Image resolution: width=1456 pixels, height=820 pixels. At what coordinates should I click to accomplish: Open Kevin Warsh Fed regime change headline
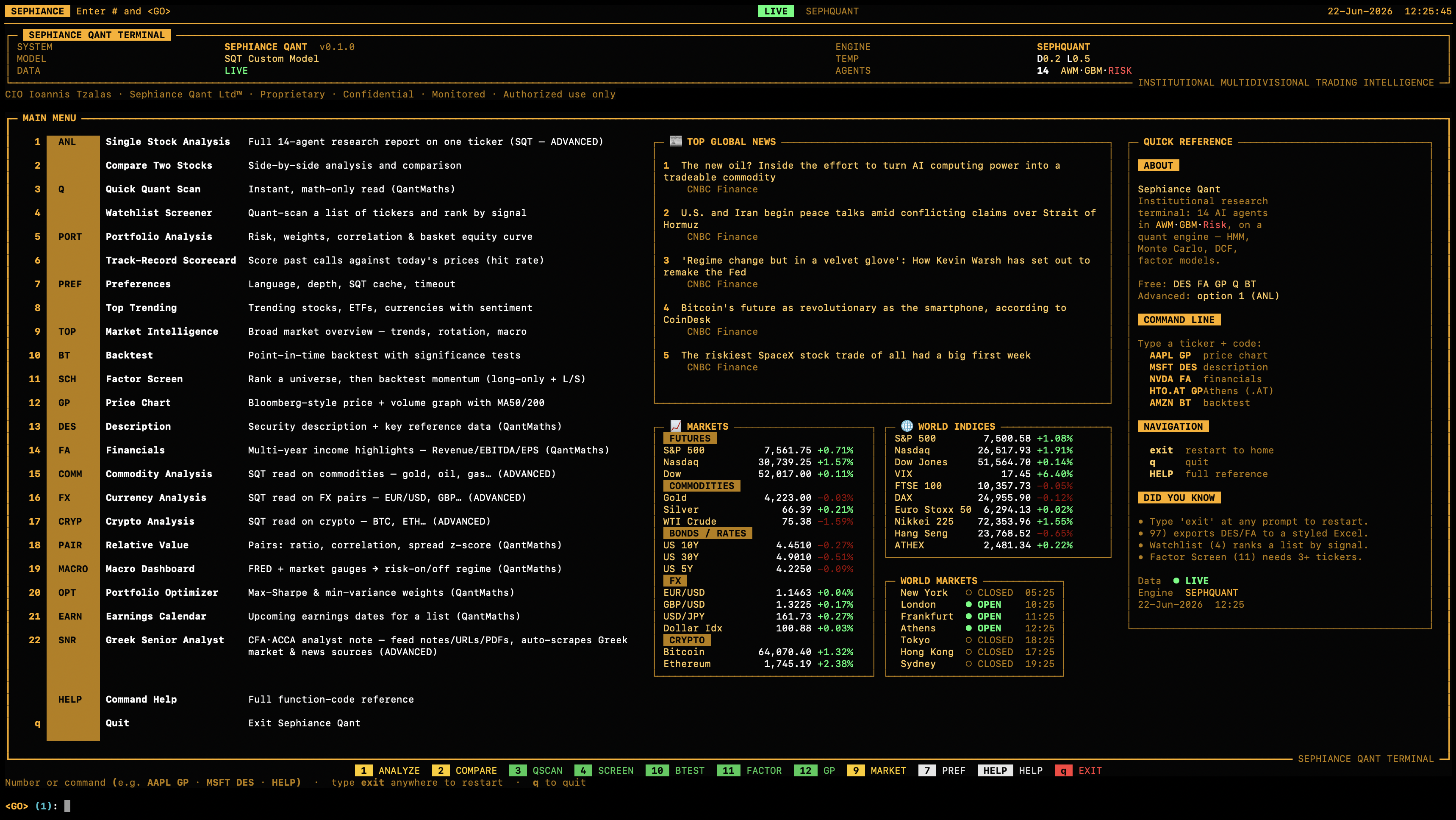tap(876, 267)
